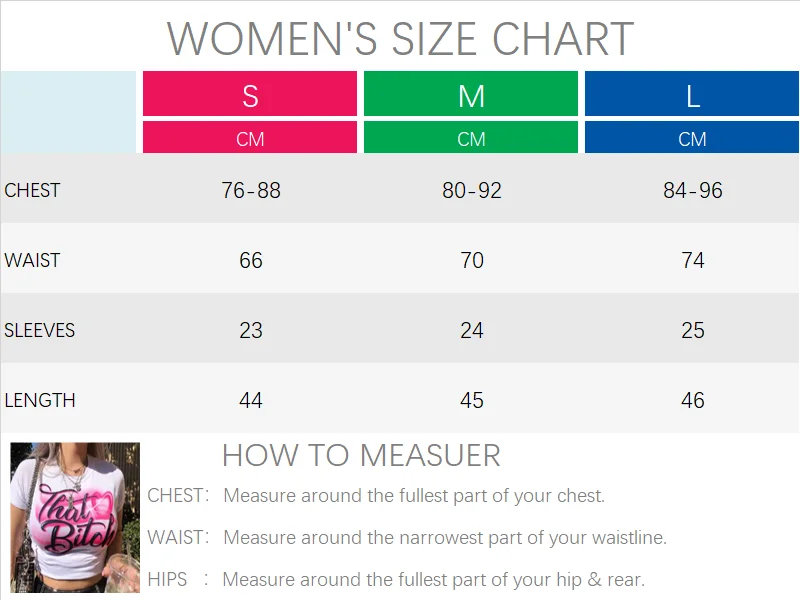
Task: Select the SLEEVES row label
Action: 40,330
